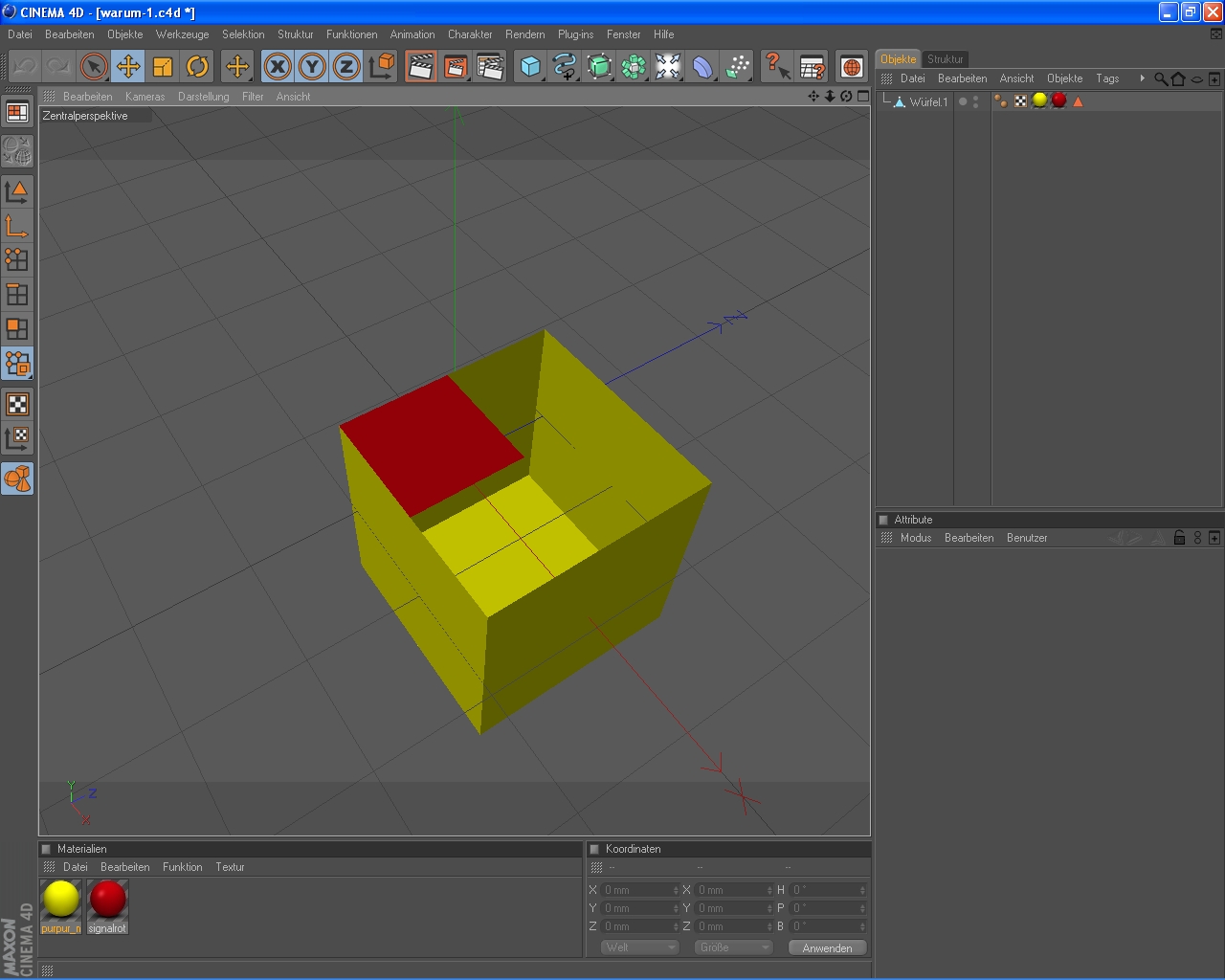Open the Selektion menu
Screen dimensions: 1225x980
(243, 34)
